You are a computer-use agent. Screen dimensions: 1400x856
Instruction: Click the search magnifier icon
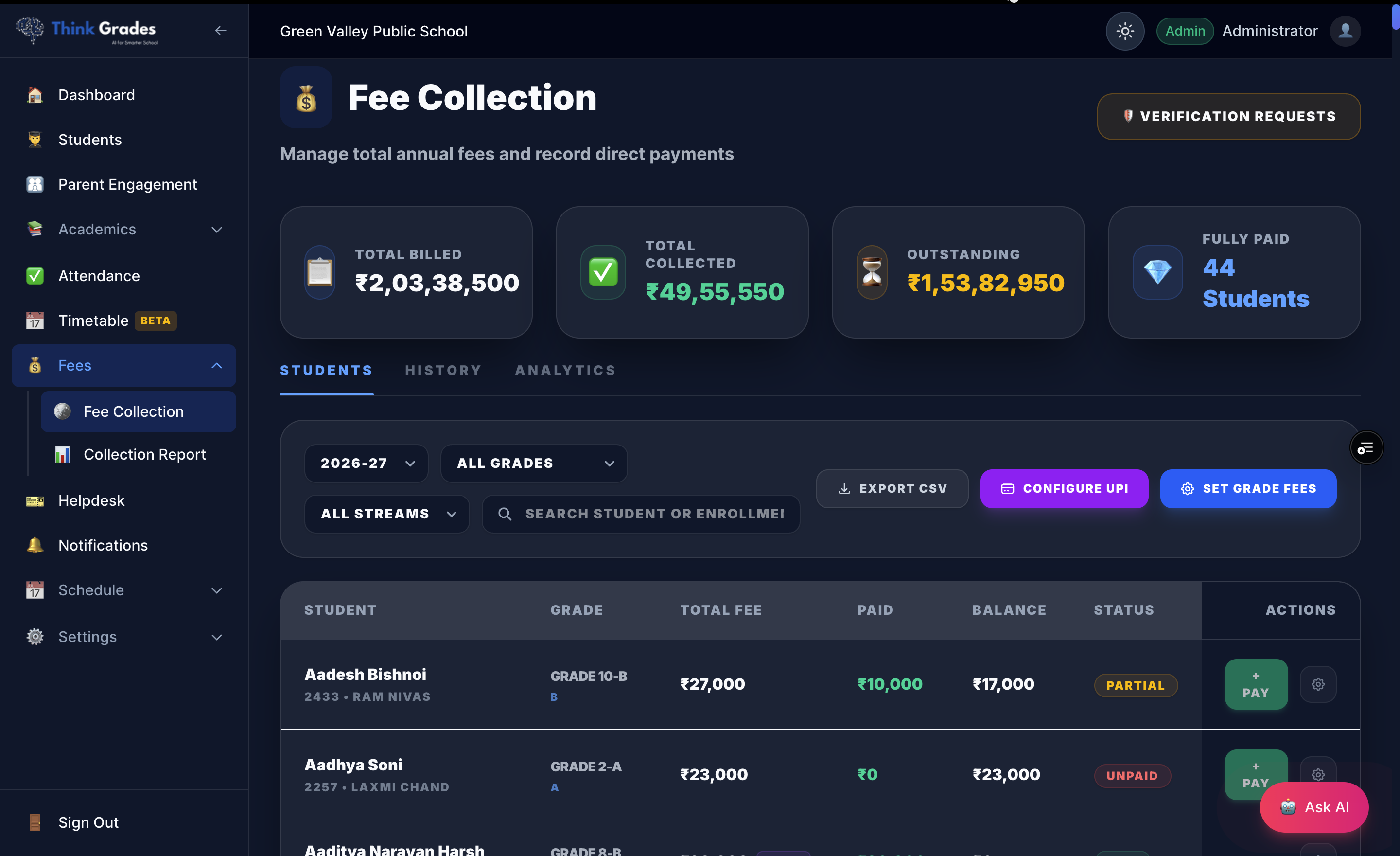[505, 514]
